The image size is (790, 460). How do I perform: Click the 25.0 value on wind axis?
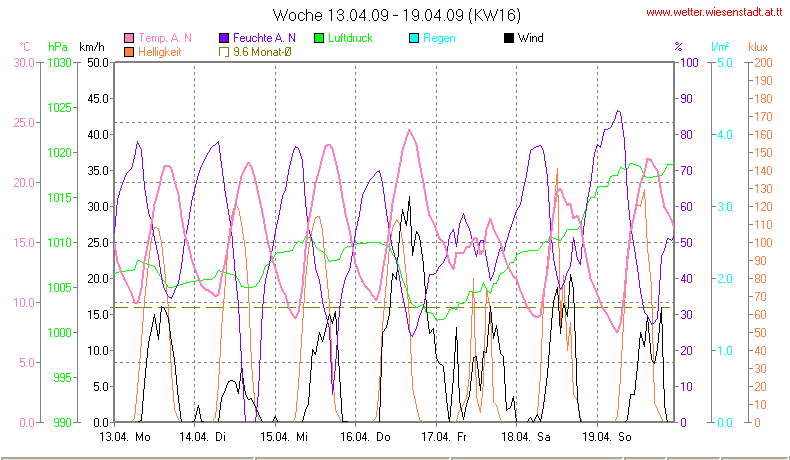[98, 243]
